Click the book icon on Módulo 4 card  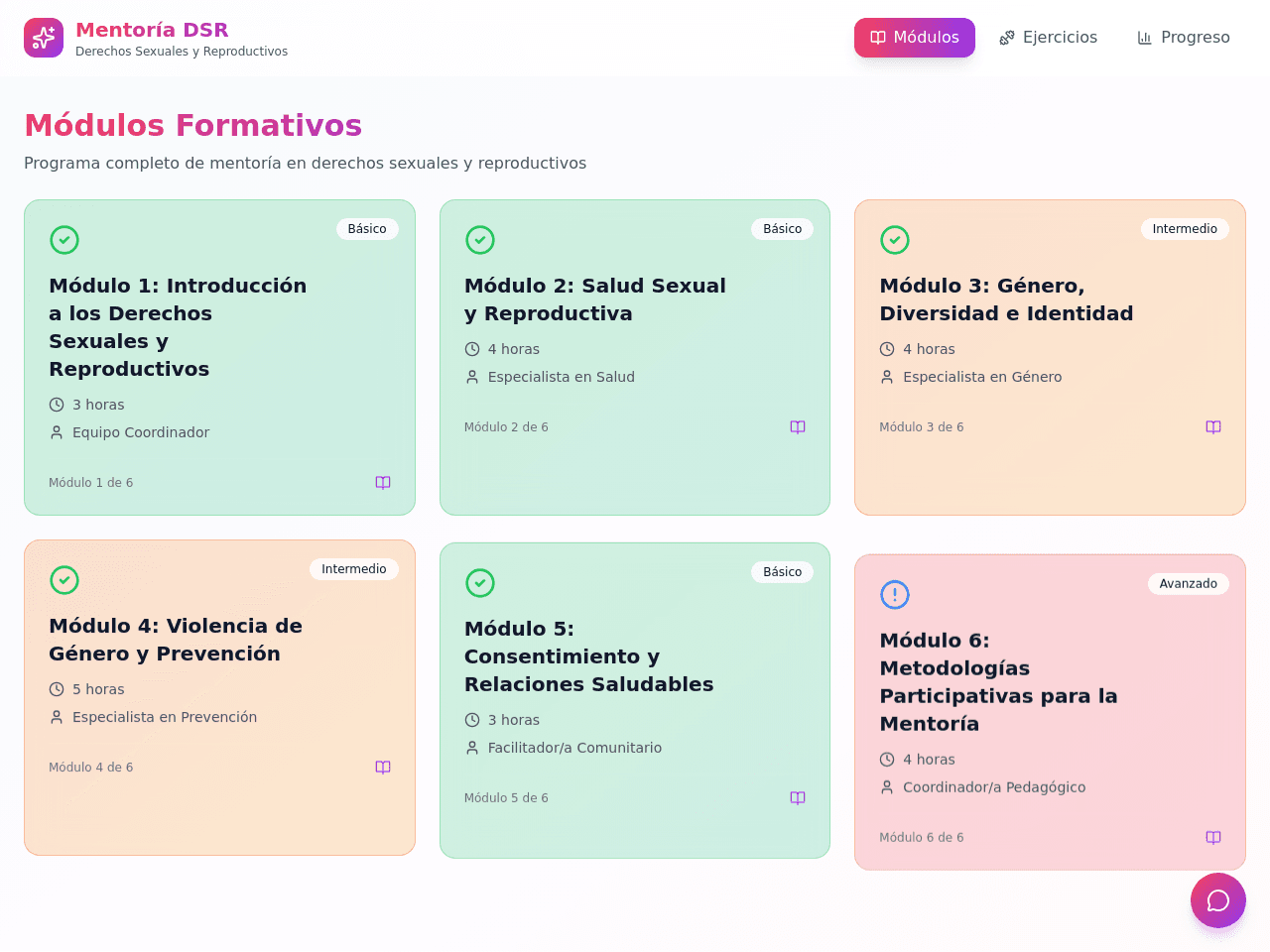pos(383,768)
